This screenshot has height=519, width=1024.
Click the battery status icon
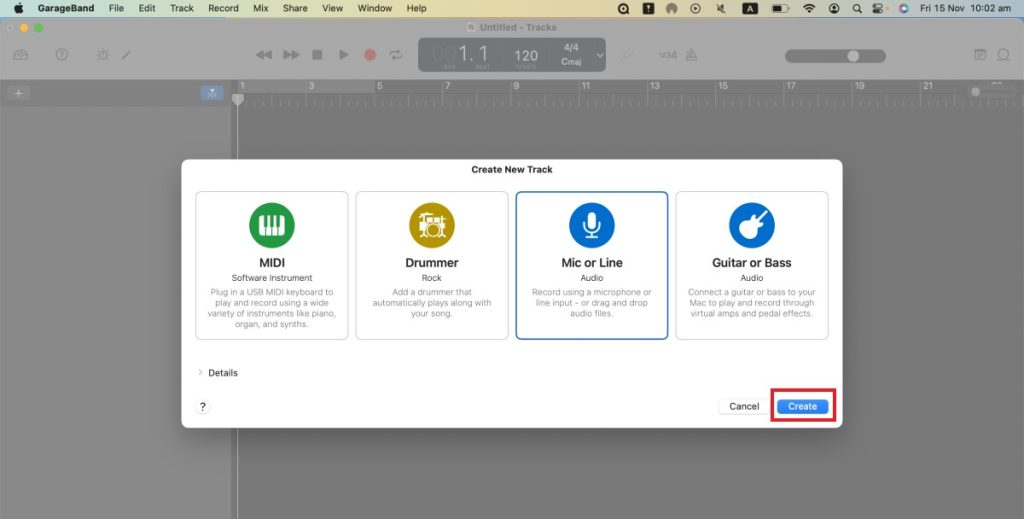point(780,8)
